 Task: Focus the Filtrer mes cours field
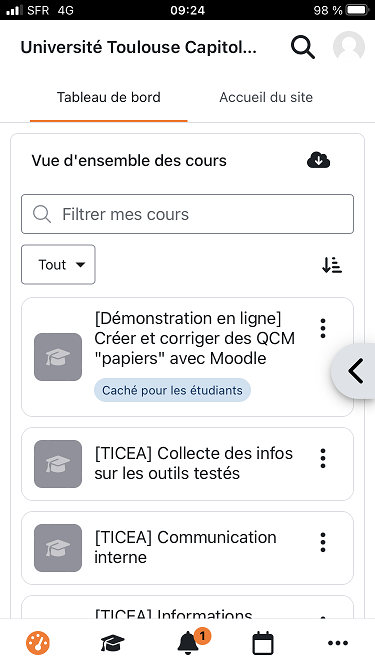click(188, 214)
